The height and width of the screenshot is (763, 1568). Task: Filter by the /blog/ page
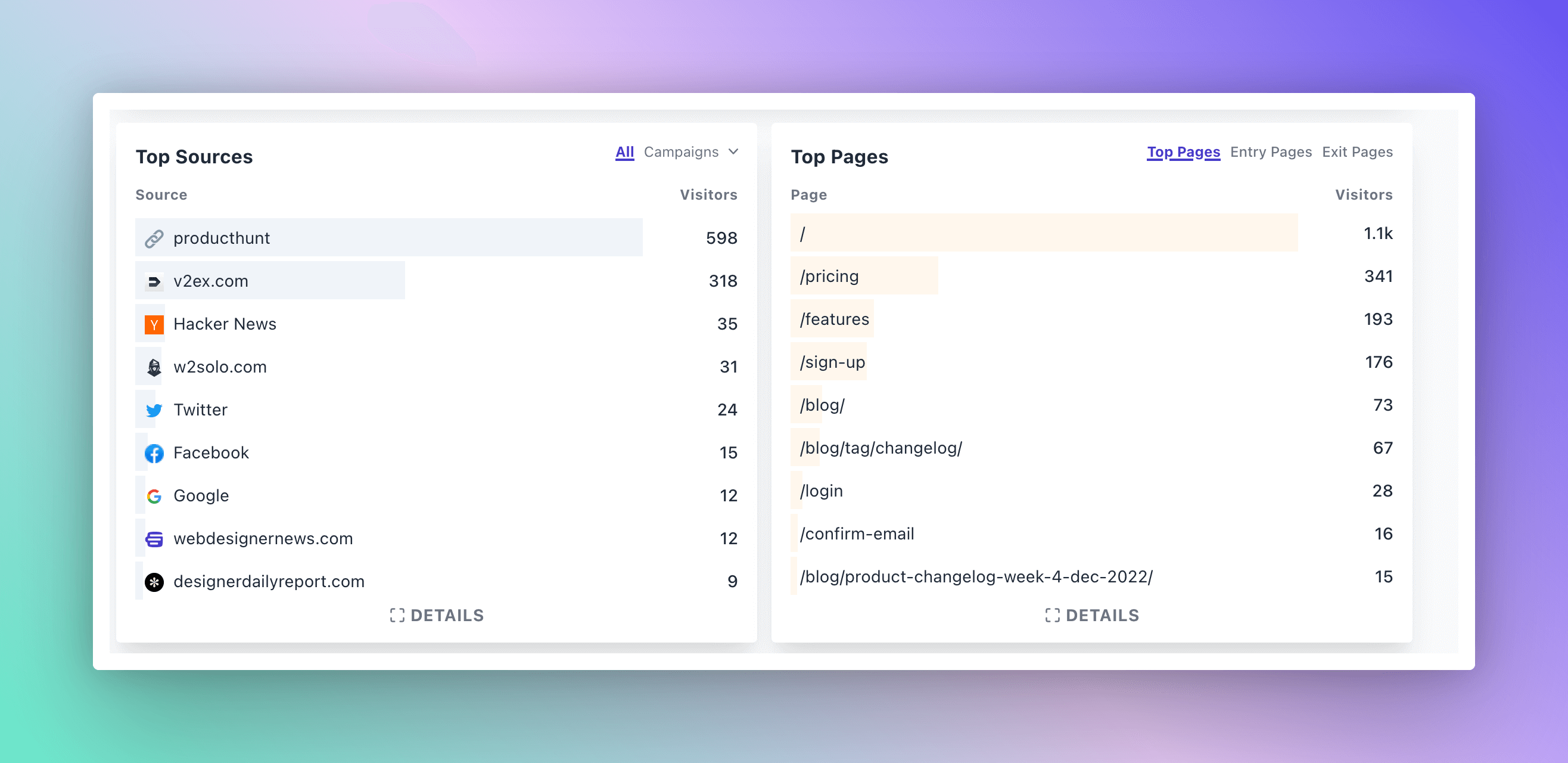click(822, 405)
